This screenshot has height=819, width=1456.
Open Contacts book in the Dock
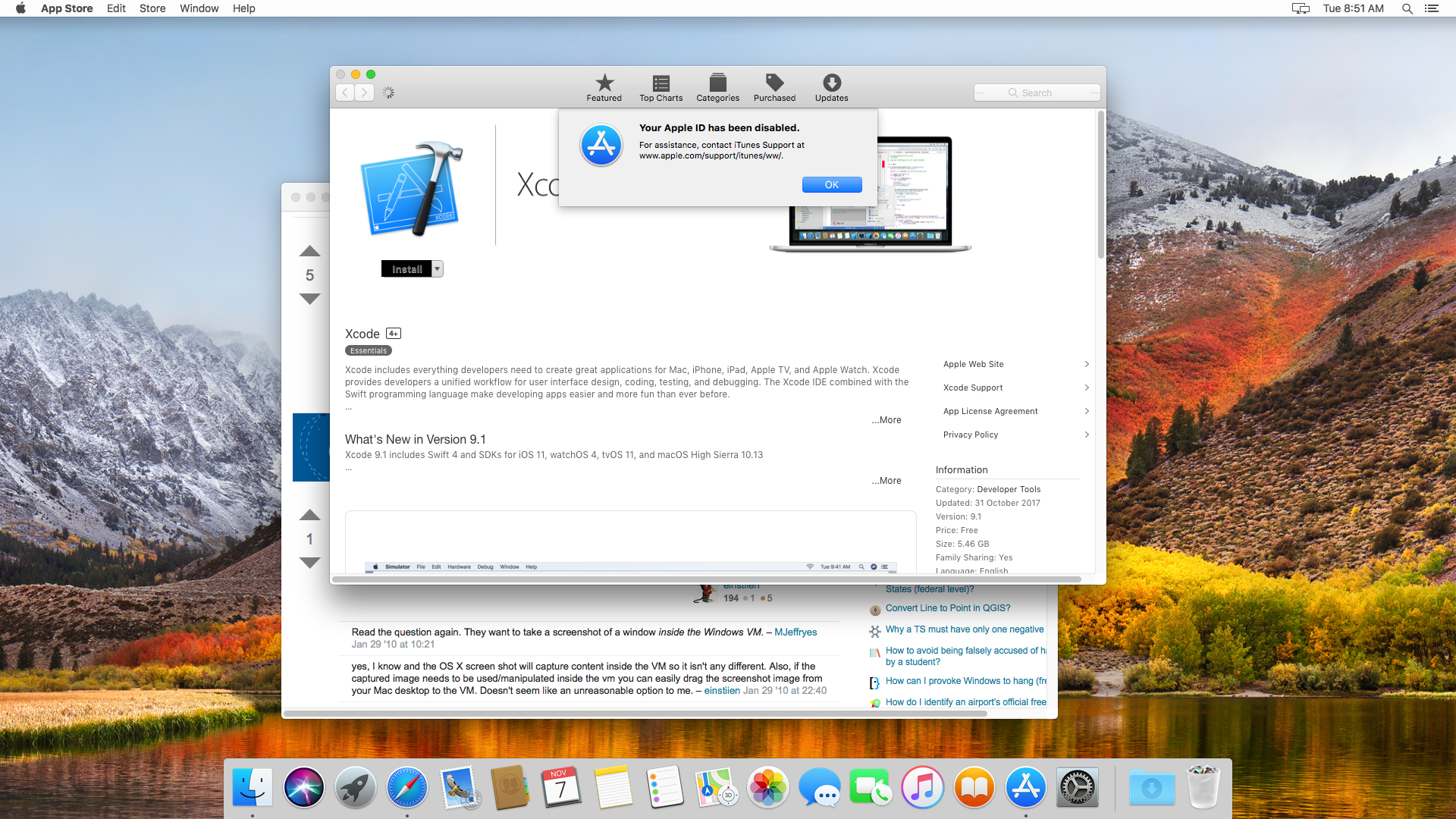click(x=510, y=787)
